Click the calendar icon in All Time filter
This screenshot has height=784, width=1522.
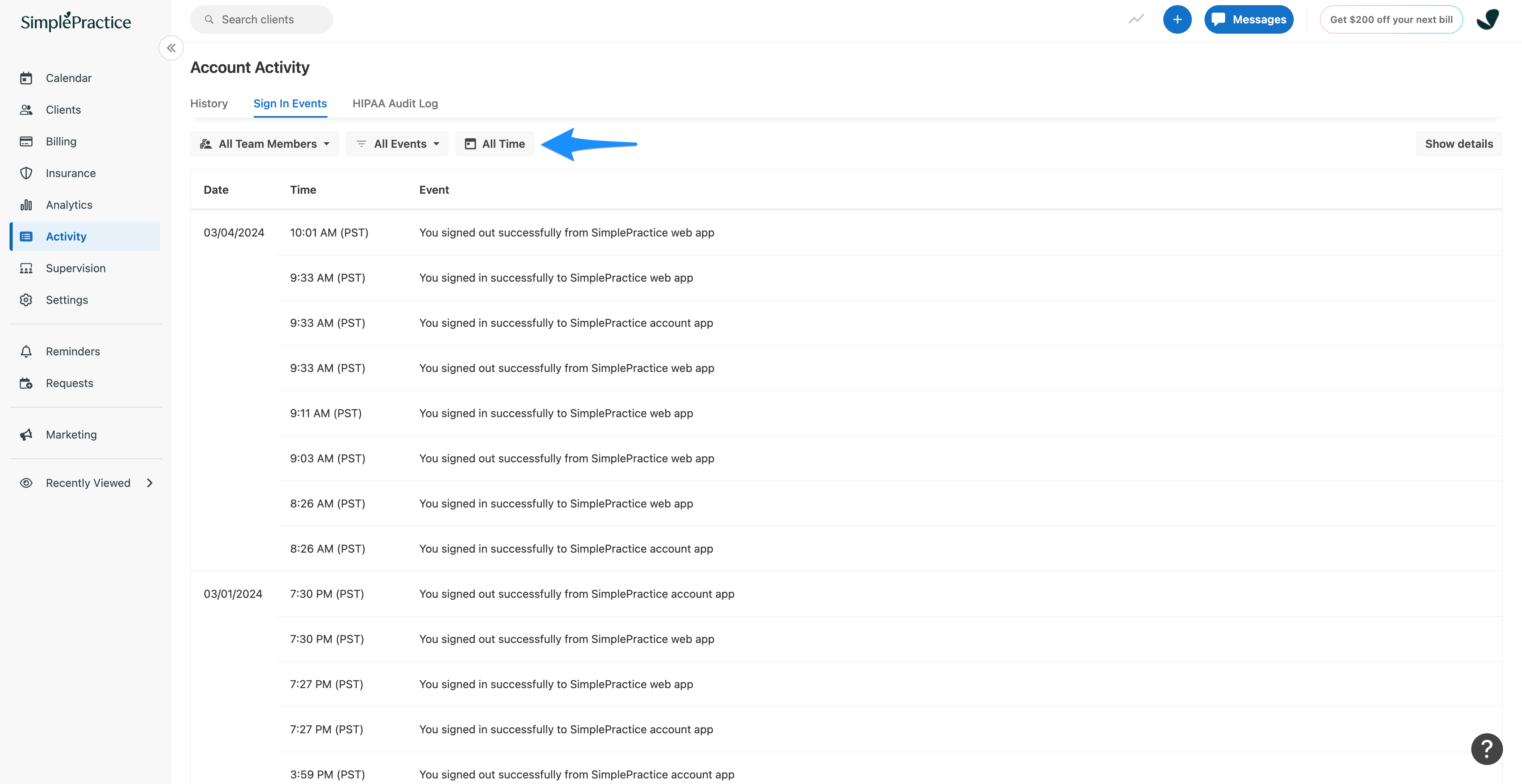(x=470, y=144)
